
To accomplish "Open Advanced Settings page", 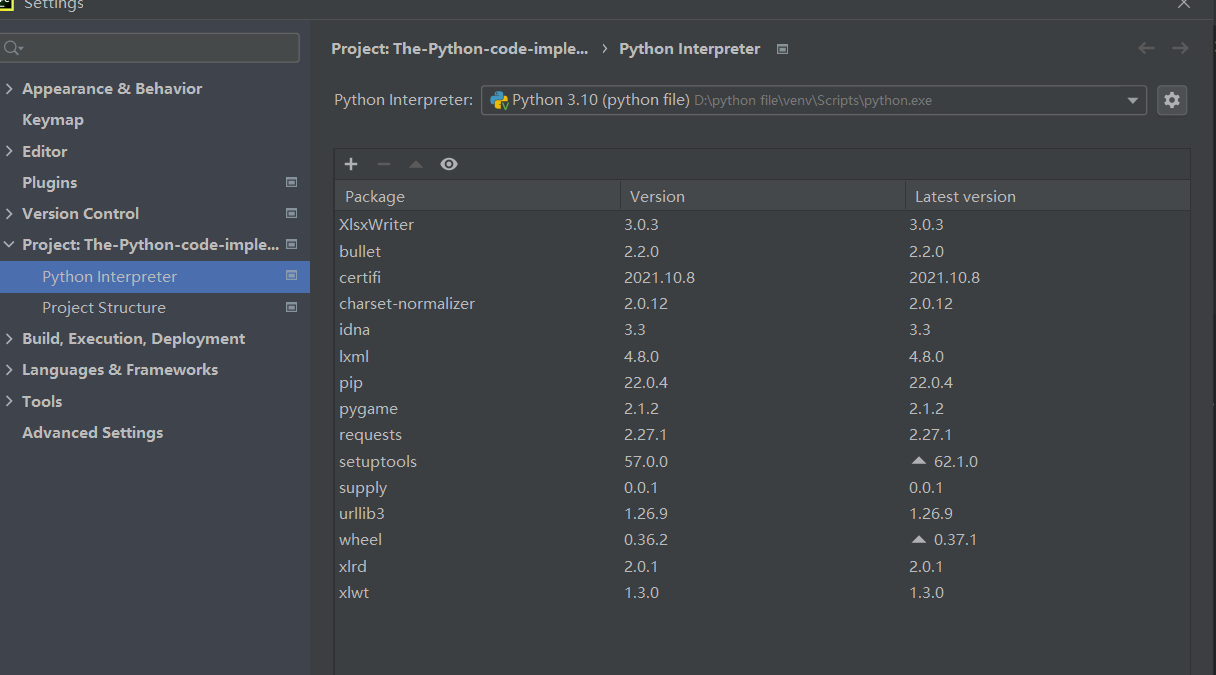I will 92,432.
